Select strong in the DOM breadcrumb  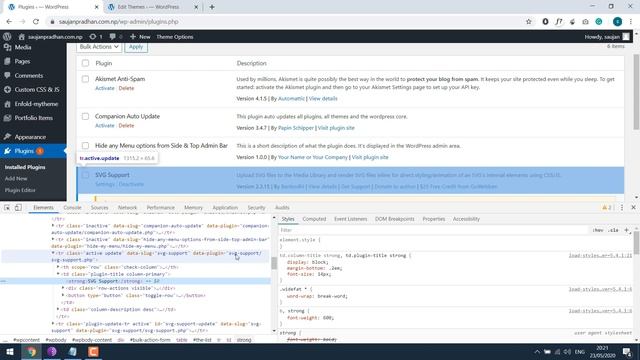pyautogui.click(x=244, y=340)
